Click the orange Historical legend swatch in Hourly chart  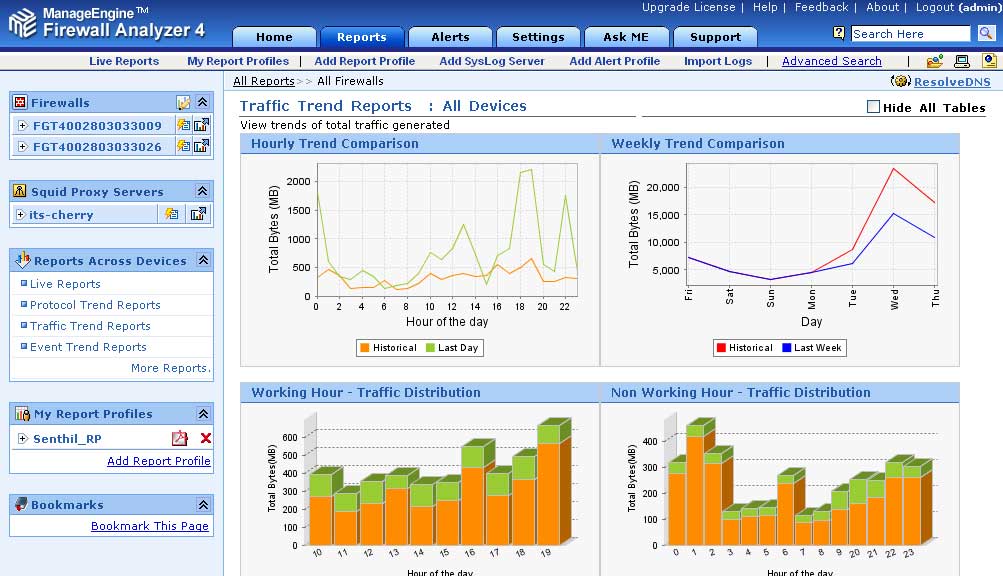364,348
